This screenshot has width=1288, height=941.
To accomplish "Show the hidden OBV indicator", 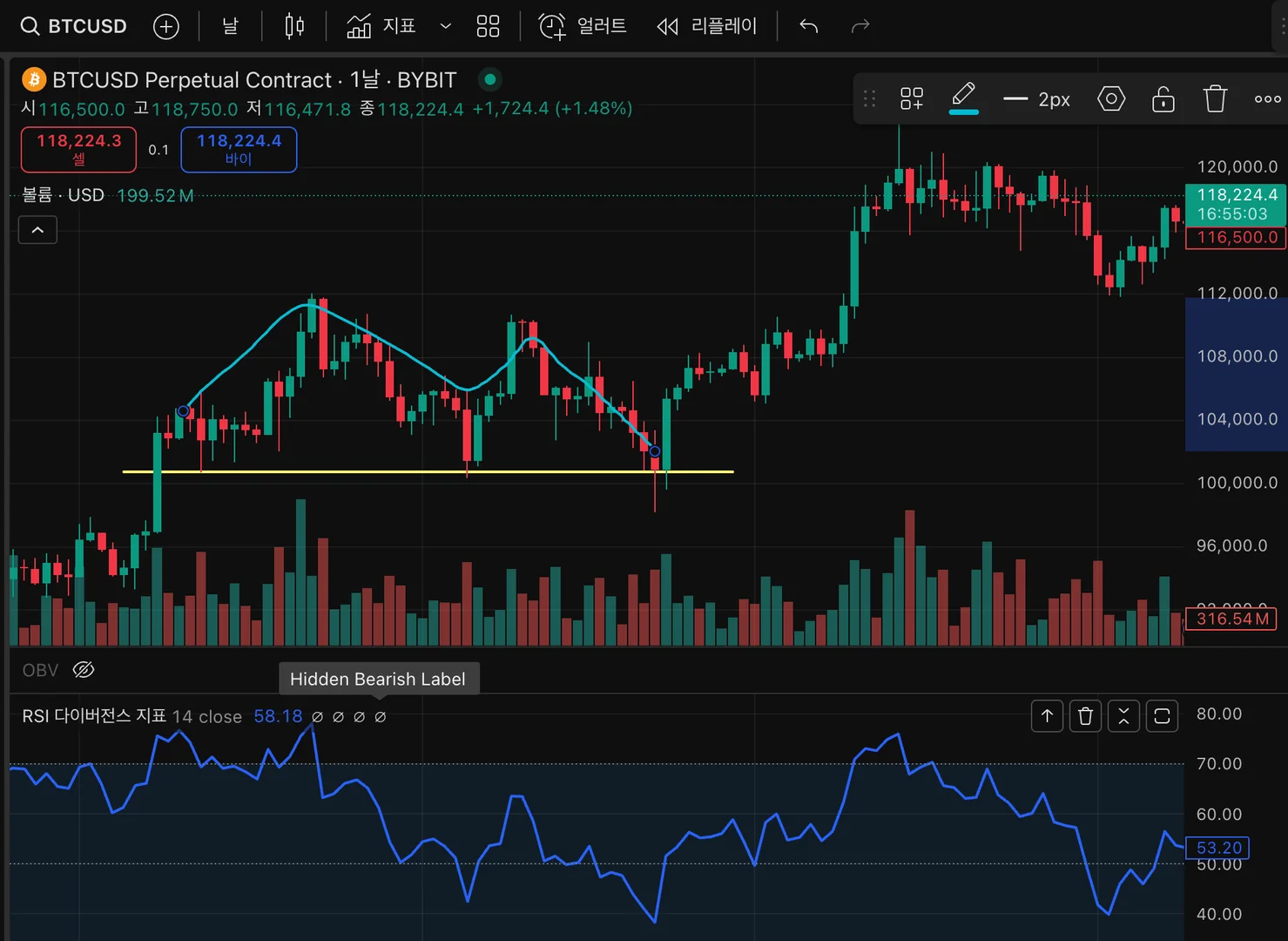I will click(84, 670).
